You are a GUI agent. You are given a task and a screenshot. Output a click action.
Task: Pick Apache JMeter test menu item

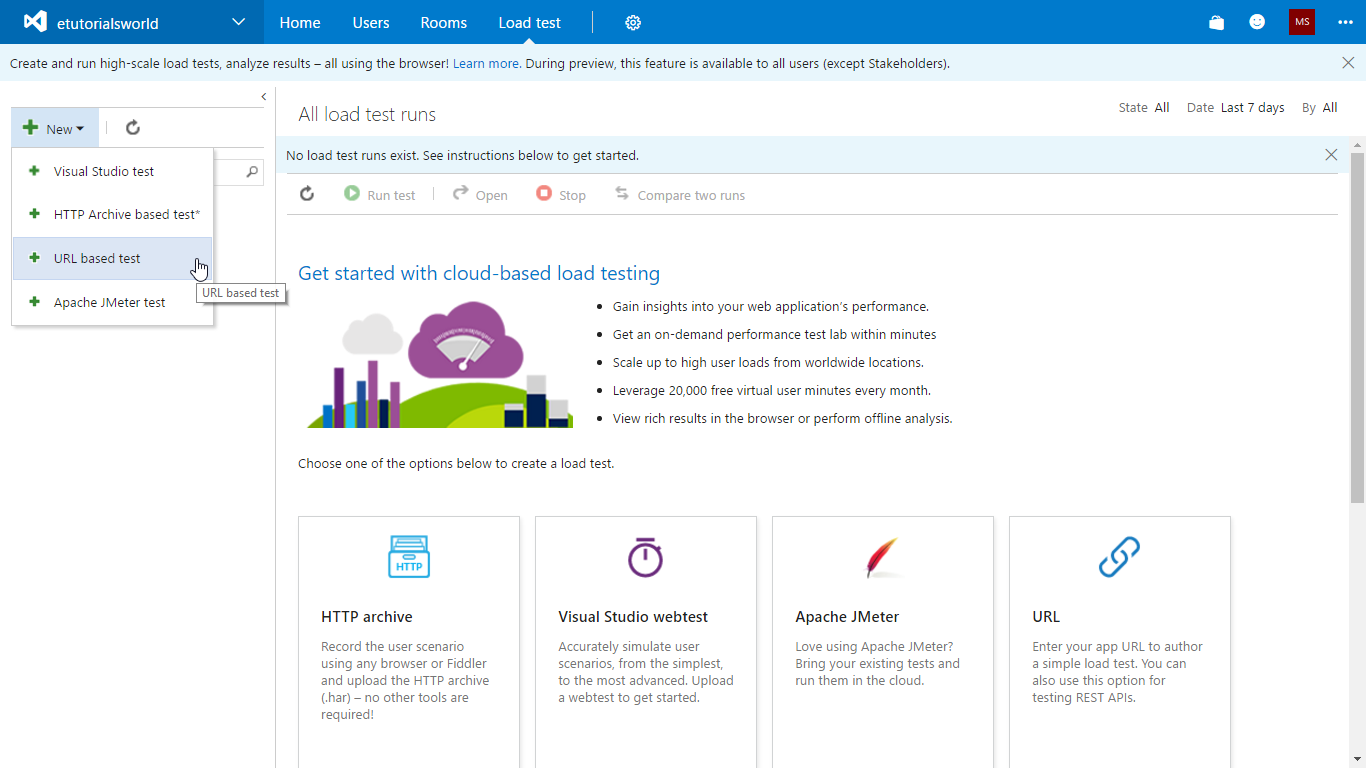coord(112,302)
